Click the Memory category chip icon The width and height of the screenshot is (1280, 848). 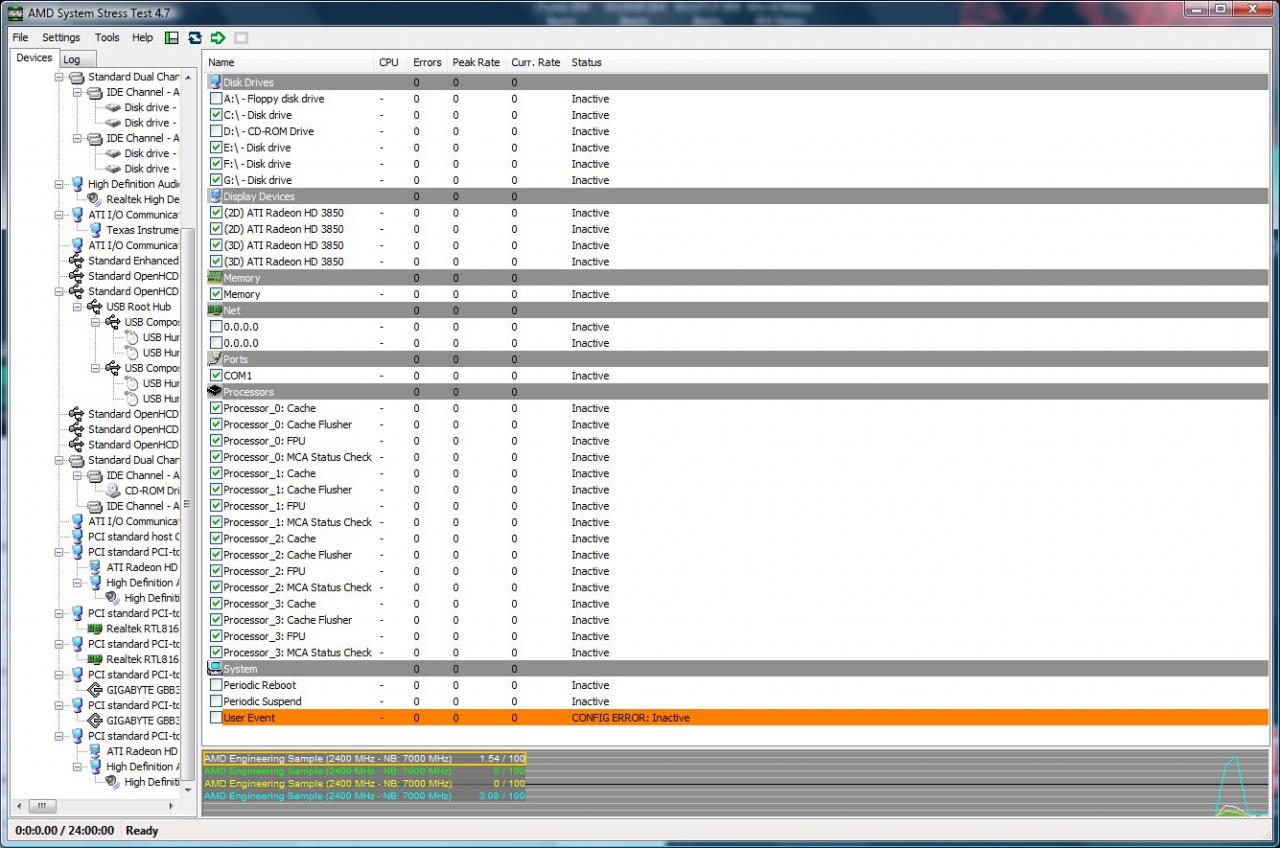tap(215, 278)
